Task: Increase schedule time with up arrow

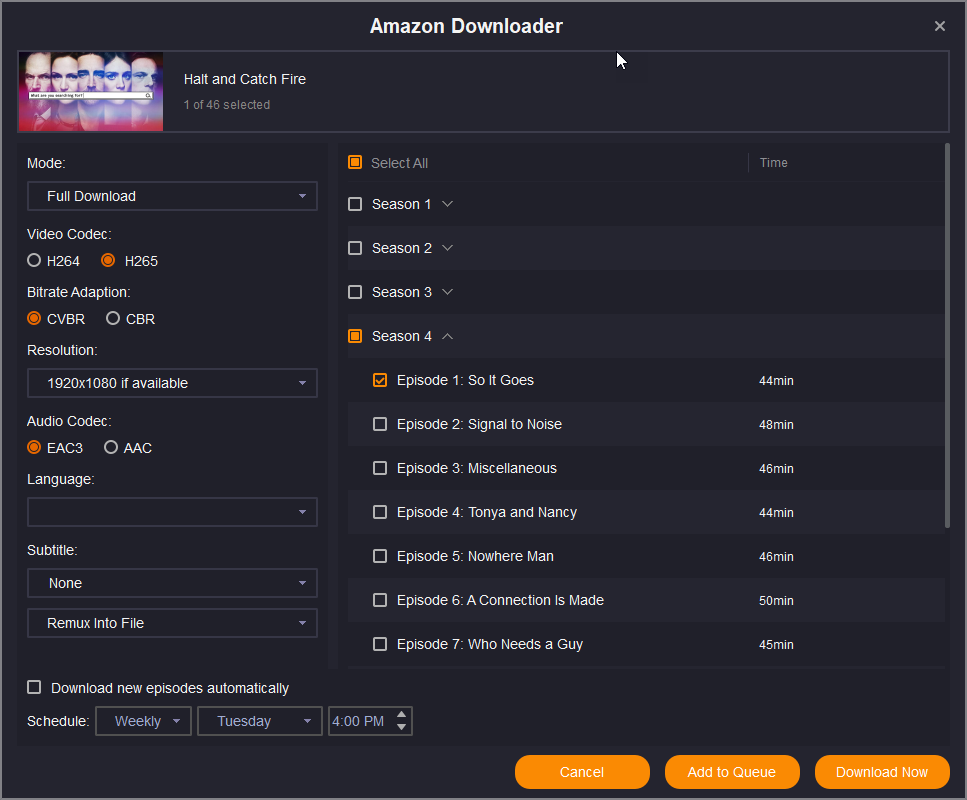Action: pyautogui.click(x=402, y=715)
